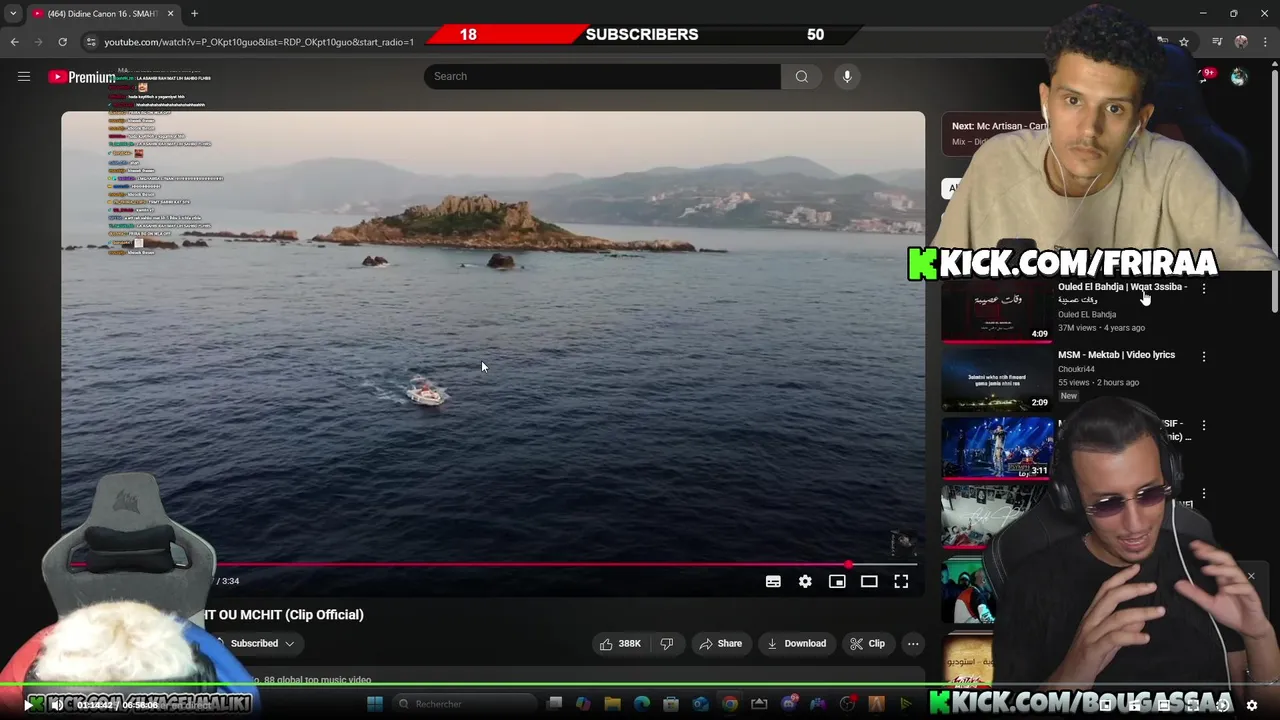Click the 3:11 concert video thumbnail
This screenshot has width=1280, height=720.
tap(997, 448)
